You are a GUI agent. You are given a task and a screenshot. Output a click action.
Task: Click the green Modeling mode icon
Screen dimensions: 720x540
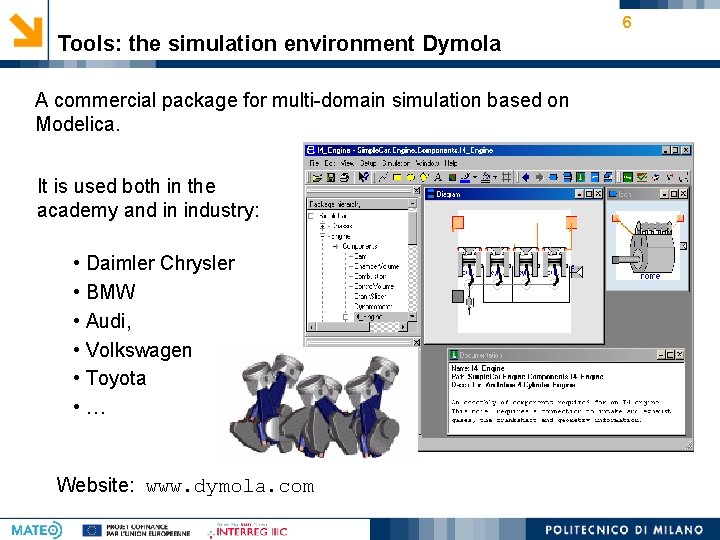[x=627, y=177]
